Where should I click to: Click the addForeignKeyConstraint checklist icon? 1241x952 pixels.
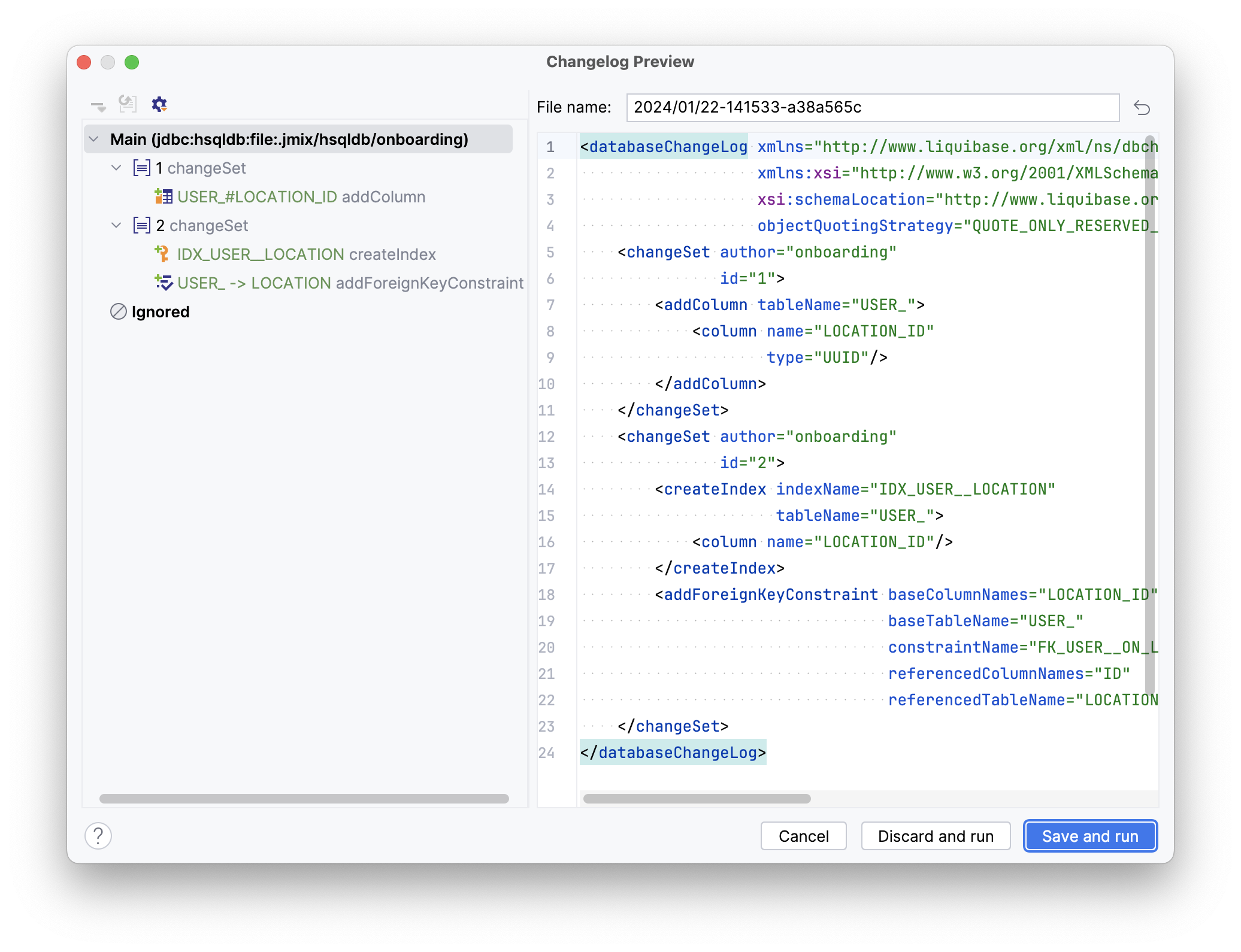[x=164, y=283]
